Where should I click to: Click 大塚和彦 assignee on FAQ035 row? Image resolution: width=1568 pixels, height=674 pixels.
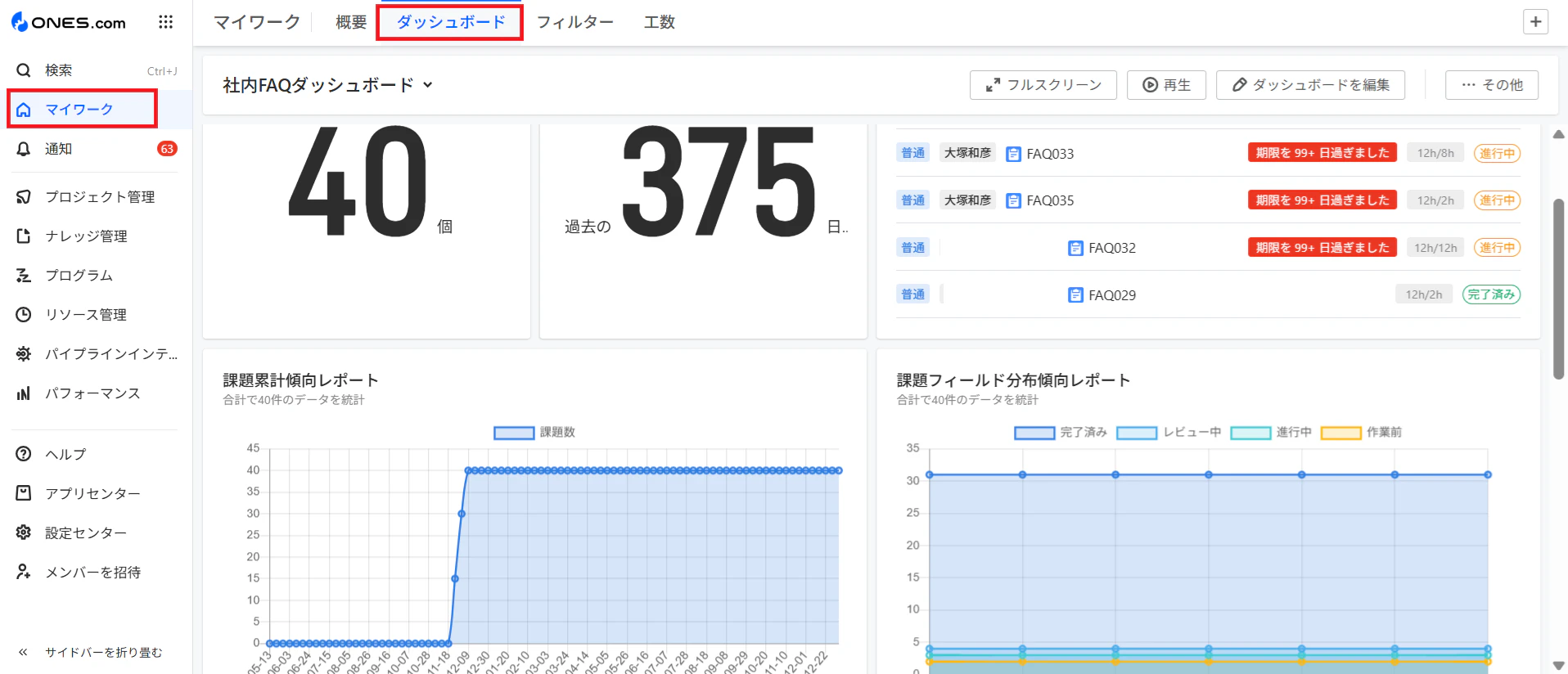pos(967,200)
